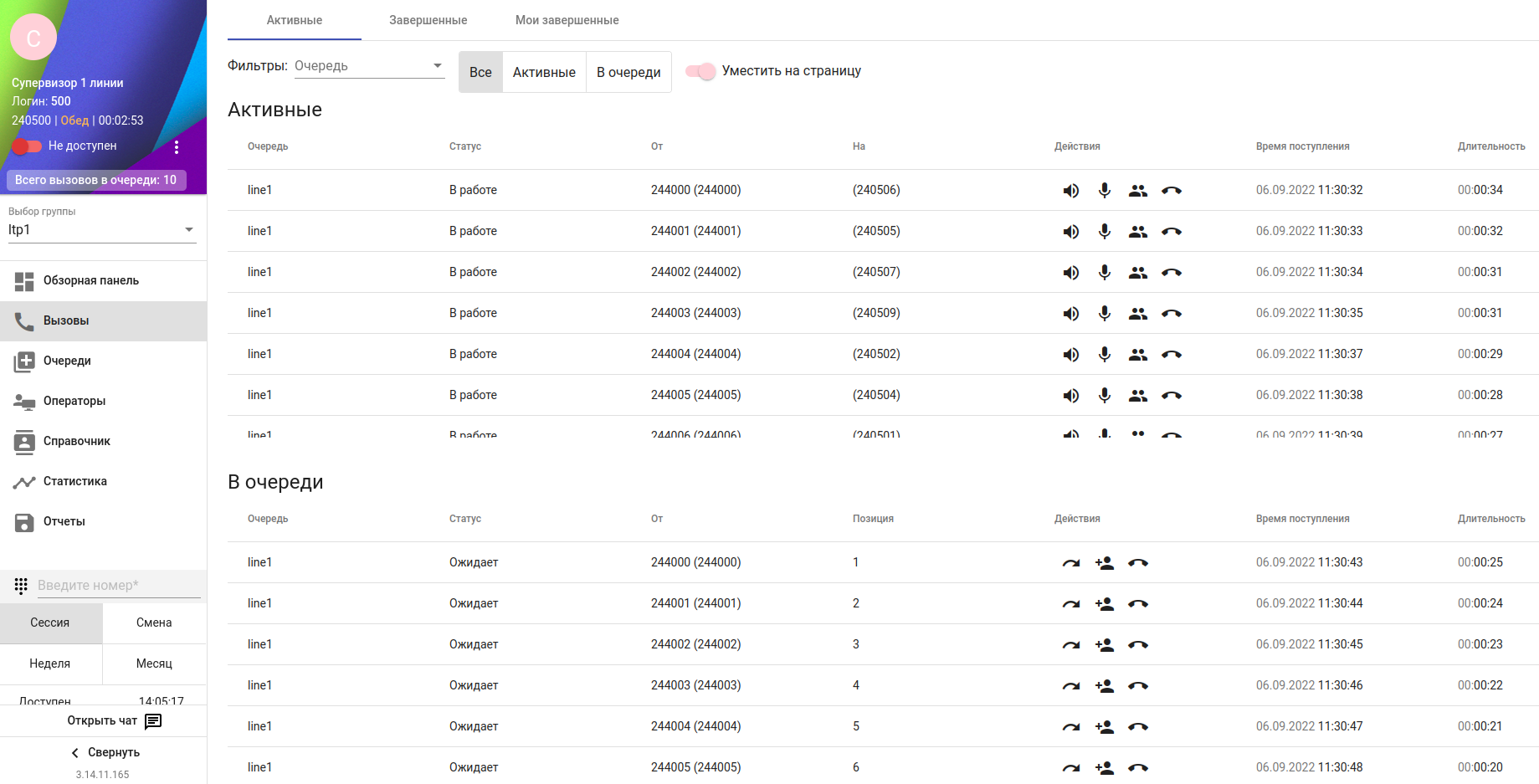1539x784 pixels.
Task: Open the group selection dropdown ltp1
Action: [102, 230]
